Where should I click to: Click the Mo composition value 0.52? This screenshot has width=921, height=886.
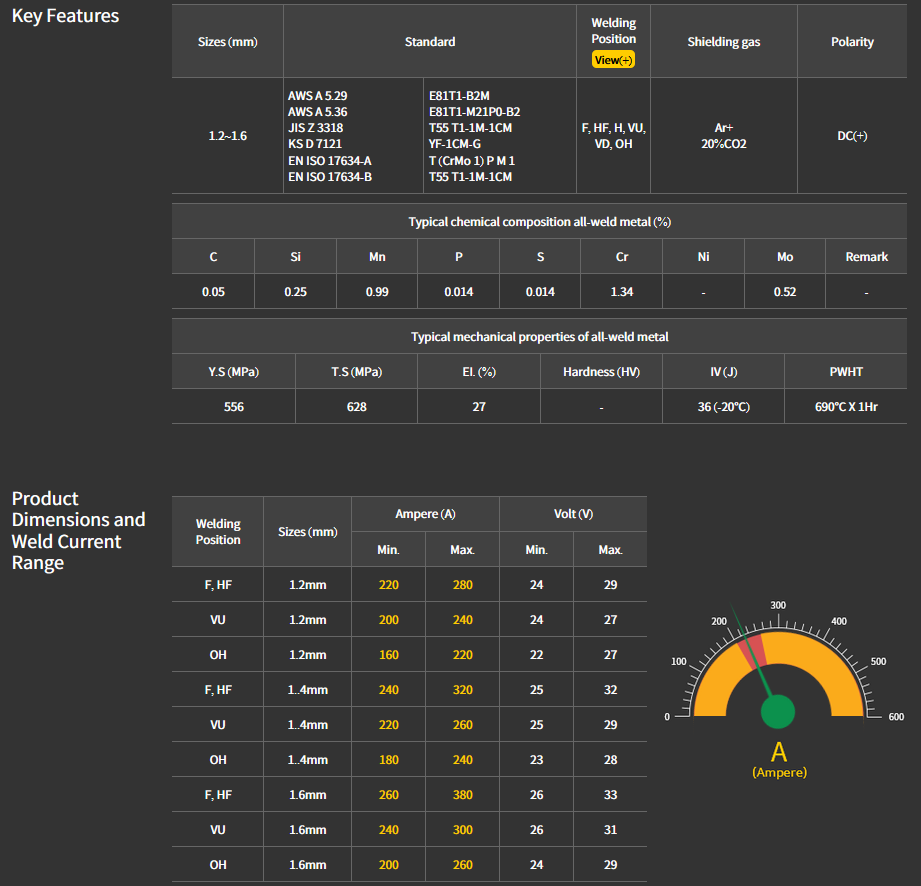[x=785, y=292]
